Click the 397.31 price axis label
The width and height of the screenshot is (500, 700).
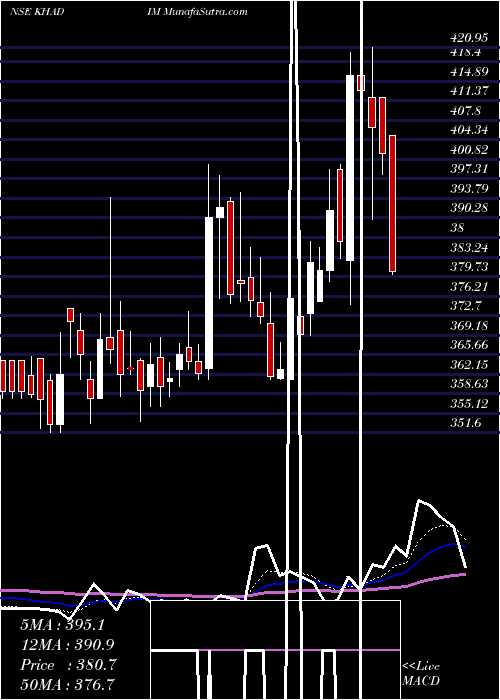tap(468, 169)
